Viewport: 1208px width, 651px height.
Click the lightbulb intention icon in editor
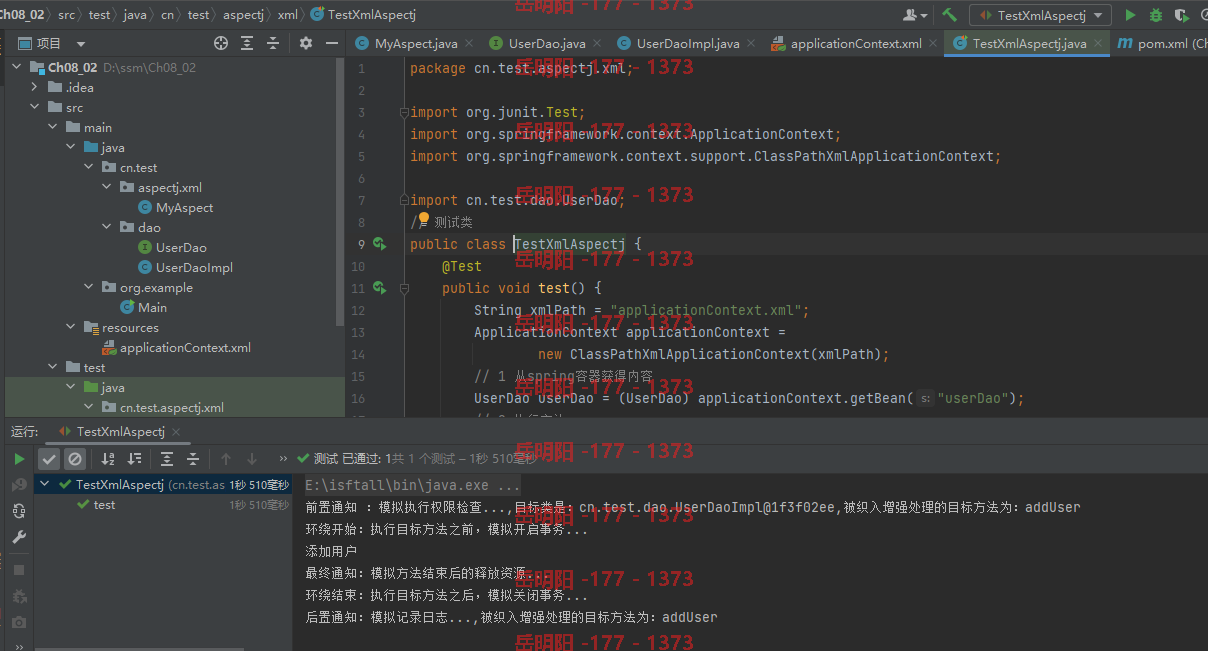(x=423, y=219)
